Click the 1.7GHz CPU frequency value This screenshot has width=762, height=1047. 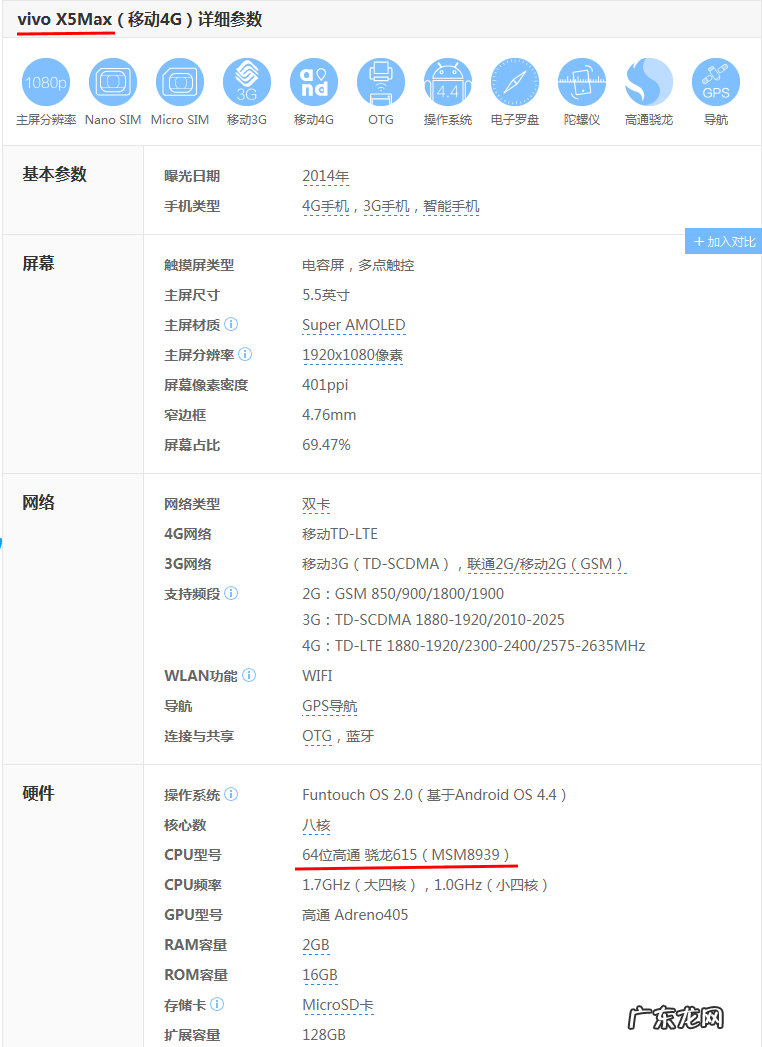coord(425,885)
